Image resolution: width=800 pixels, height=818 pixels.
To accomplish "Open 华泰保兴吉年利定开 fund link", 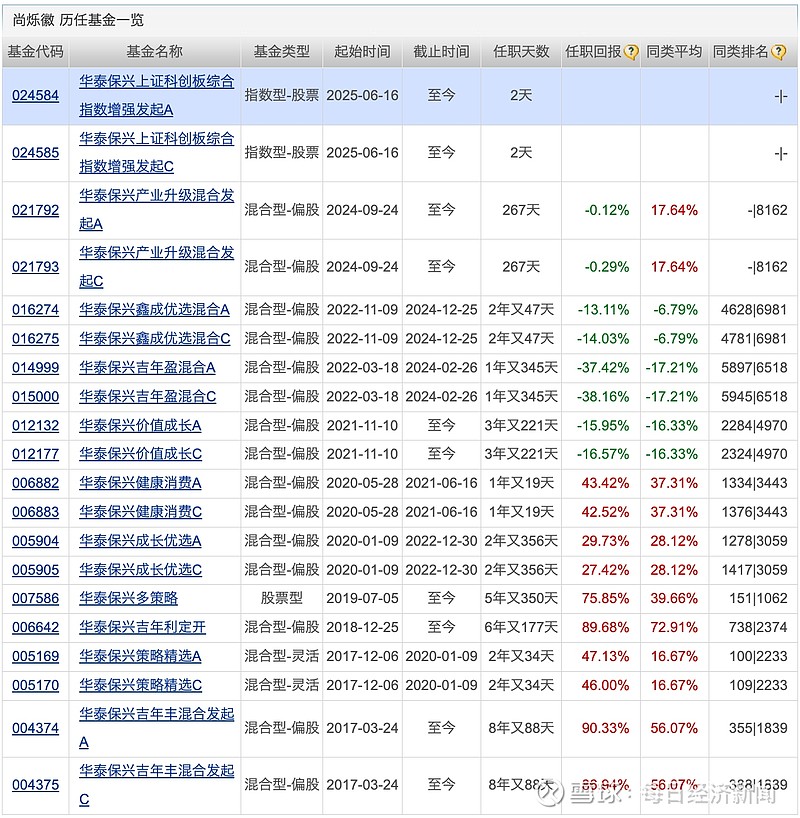I will [x=142, y=627].
